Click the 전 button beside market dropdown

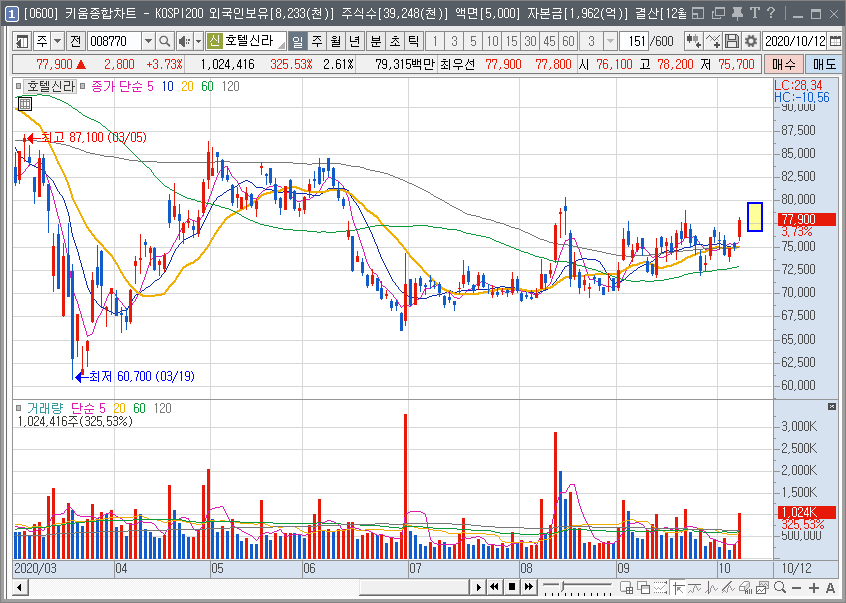(x=76, y=41)
